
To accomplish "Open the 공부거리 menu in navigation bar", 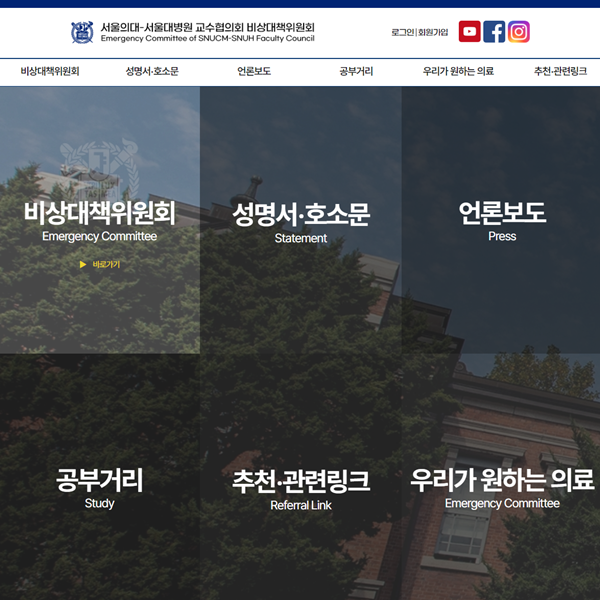I will pos(356,71).
